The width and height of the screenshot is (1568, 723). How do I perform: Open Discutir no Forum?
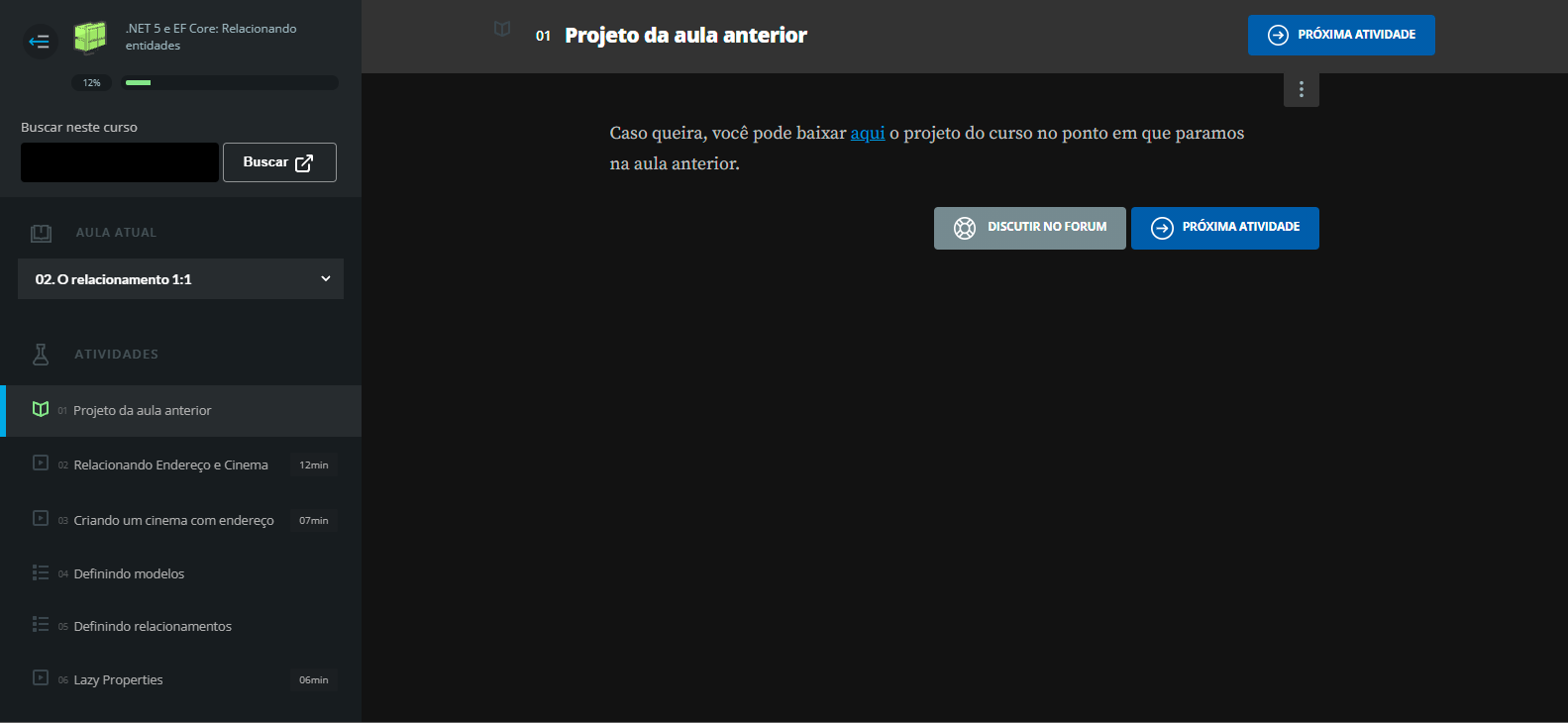point(1030,228)
